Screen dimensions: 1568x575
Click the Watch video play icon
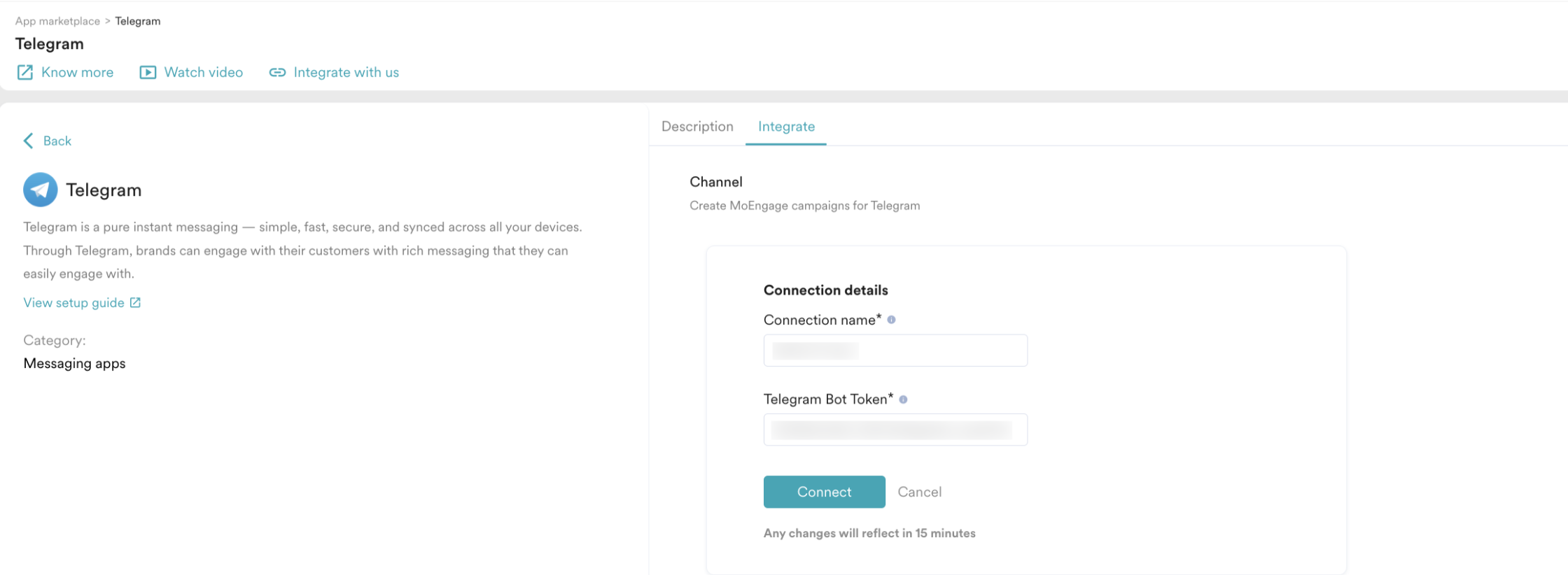(148, 73)
